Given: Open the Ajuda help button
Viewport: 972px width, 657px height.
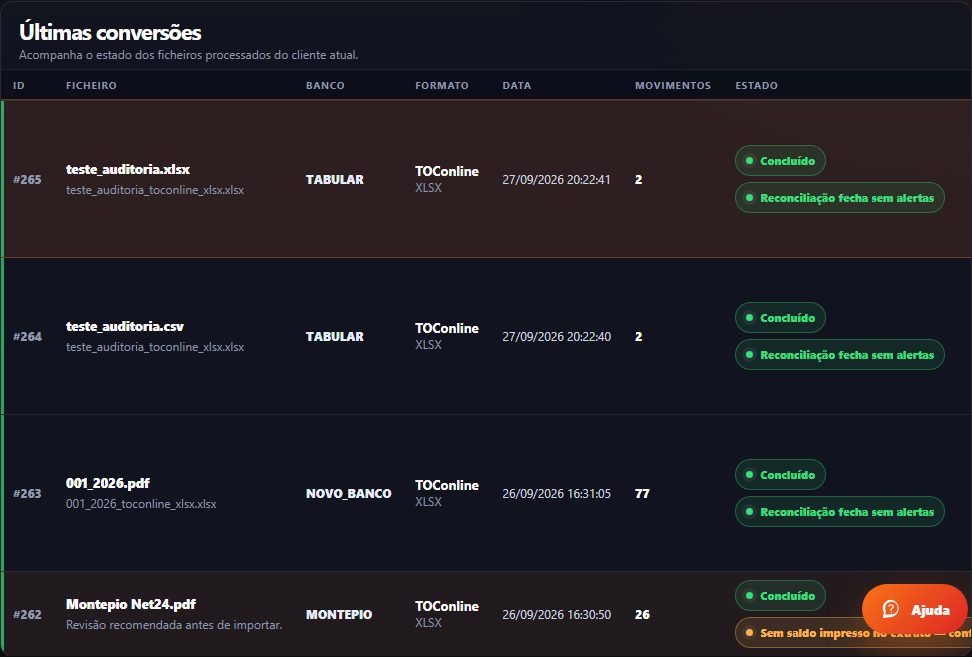Looking at the screenshot, I should coord(914,609).
